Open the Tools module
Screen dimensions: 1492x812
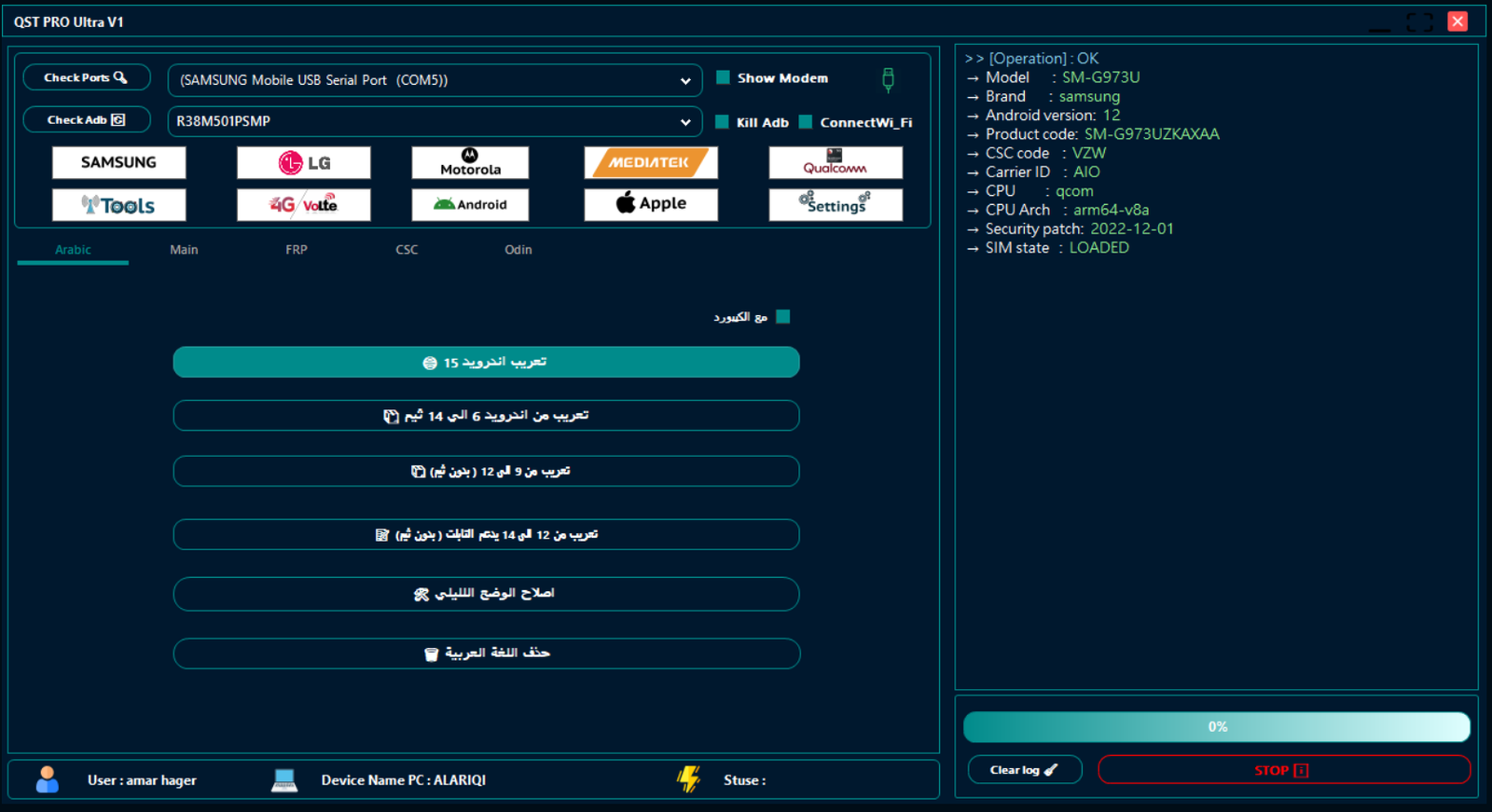(118, 205)
